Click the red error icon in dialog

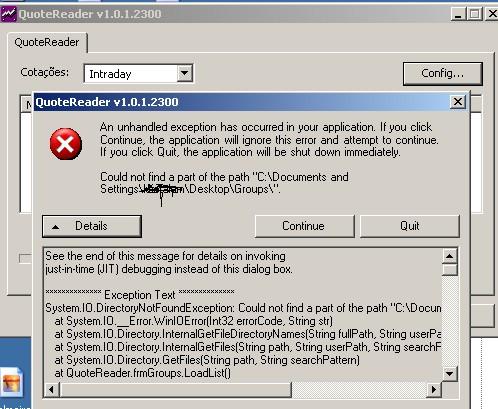coord(66,144)
